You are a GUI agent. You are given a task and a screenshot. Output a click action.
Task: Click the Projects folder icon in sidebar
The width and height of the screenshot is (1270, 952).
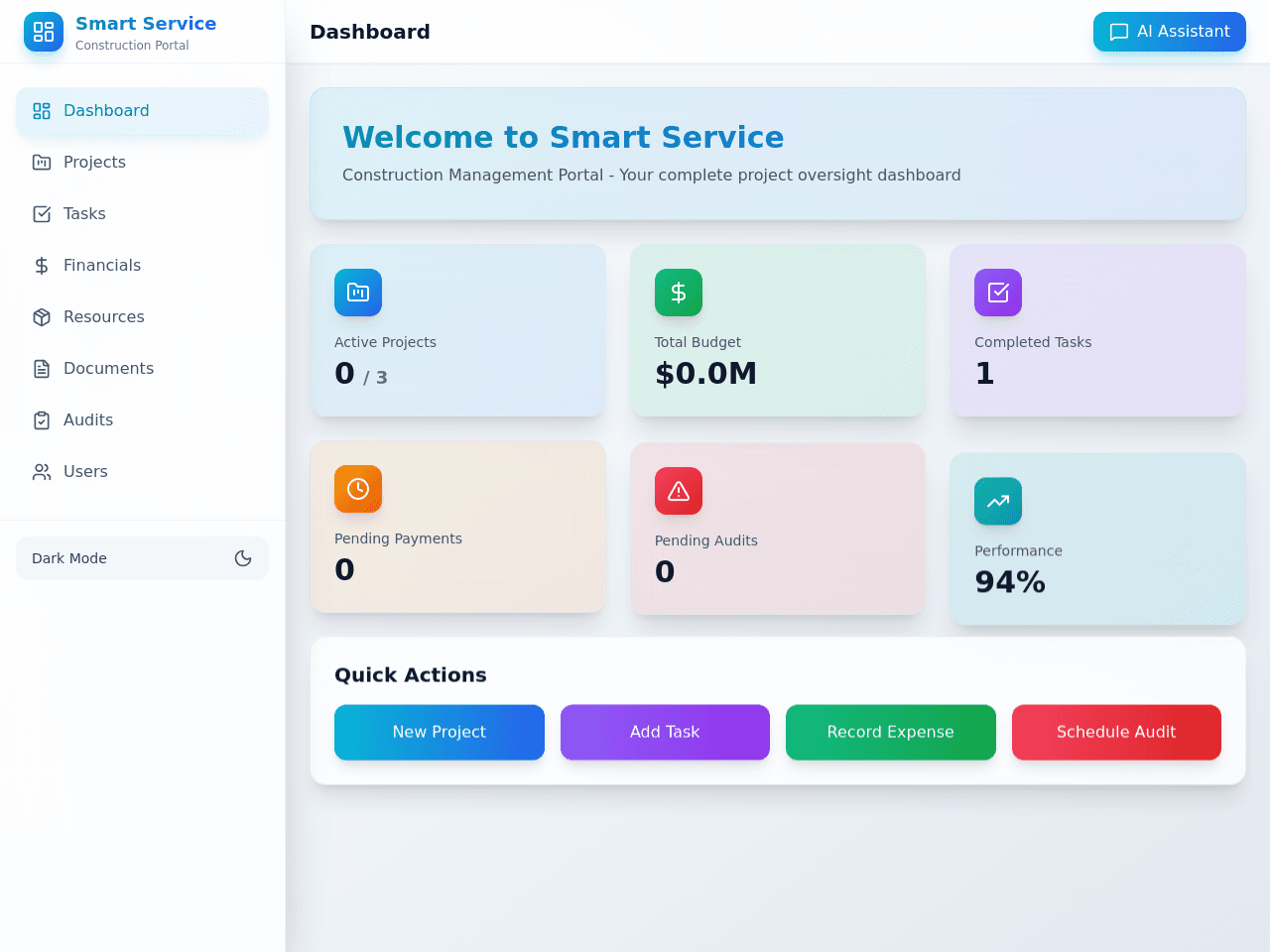coord(42,163)
